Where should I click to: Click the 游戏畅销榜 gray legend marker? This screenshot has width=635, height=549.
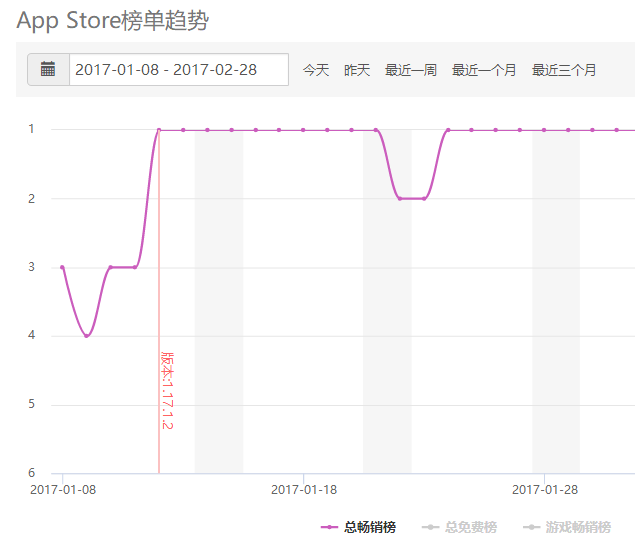[531, 527]
